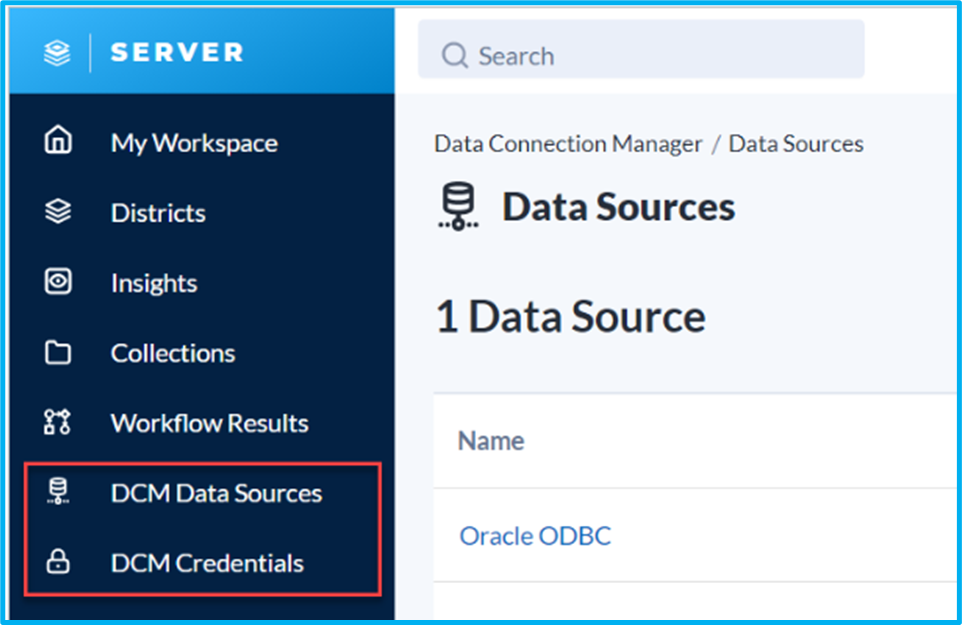Click inside the Search field
Image resolution: width=962 pixels, height=625 pixels.
640,55
